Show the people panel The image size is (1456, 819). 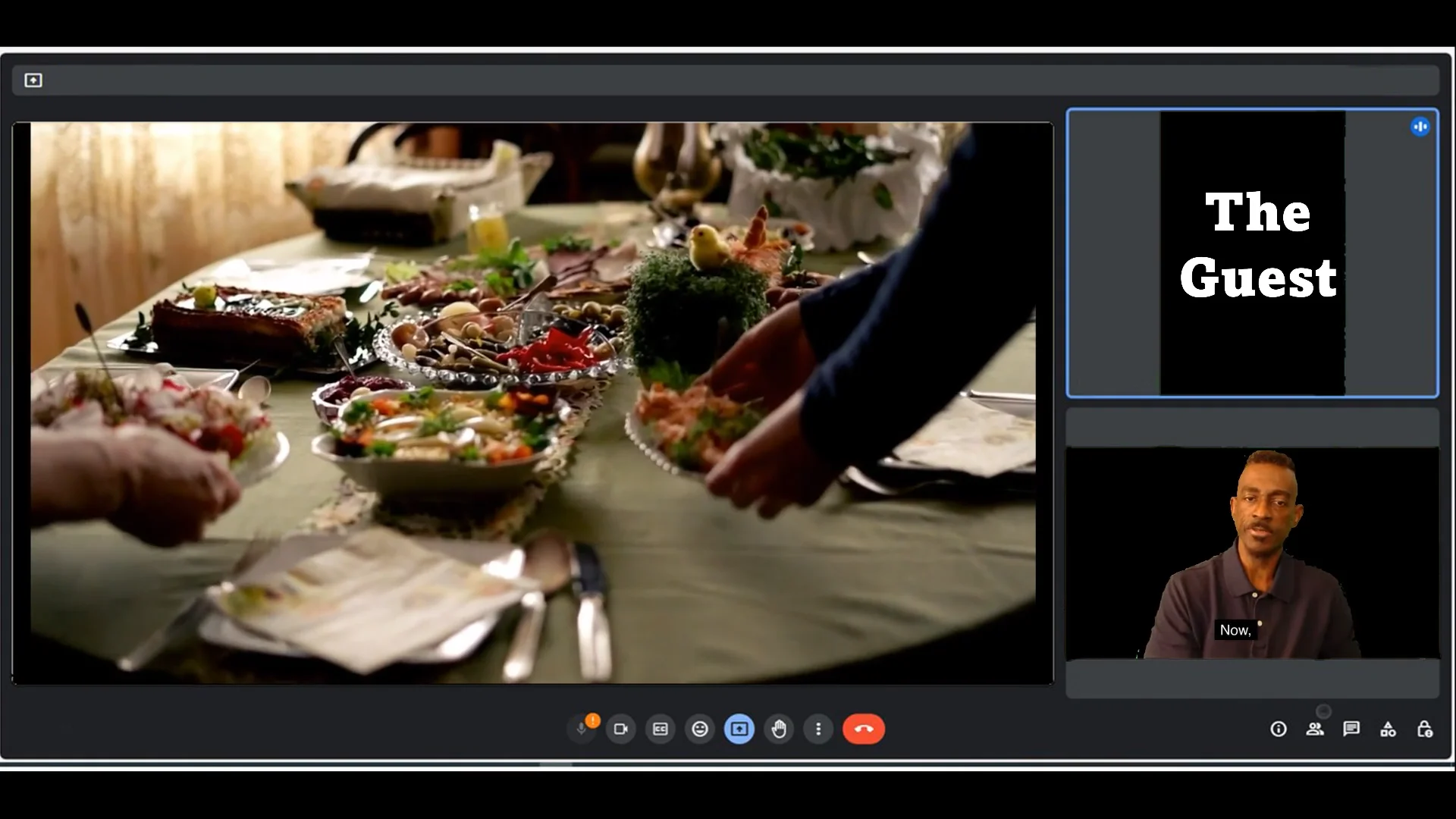coord(1315,729)
